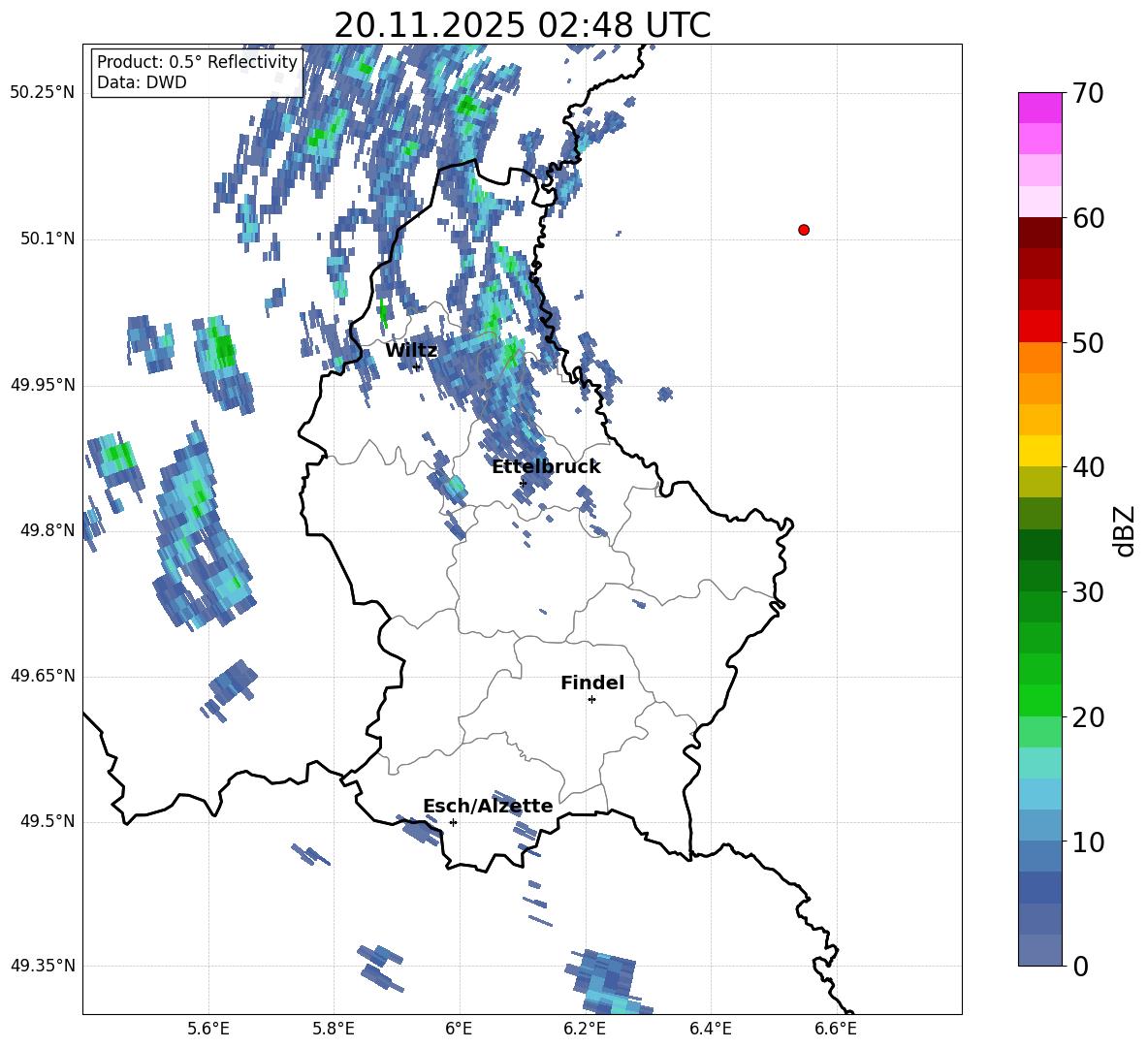Image resolution: width=1148 pixels, height=1048 pixels.
Task: Click the 49.95°N latitude label
Action: tap(43, 385)
